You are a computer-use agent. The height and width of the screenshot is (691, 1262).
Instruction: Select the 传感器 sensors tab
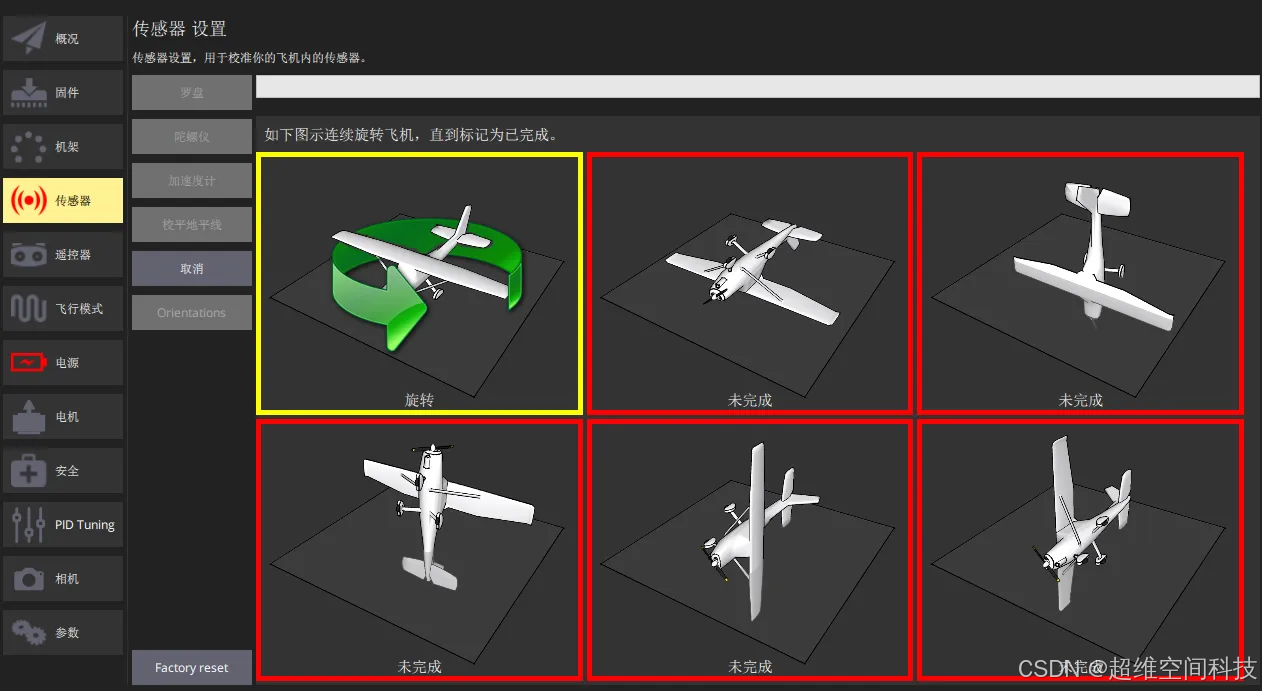pos(63,200)
